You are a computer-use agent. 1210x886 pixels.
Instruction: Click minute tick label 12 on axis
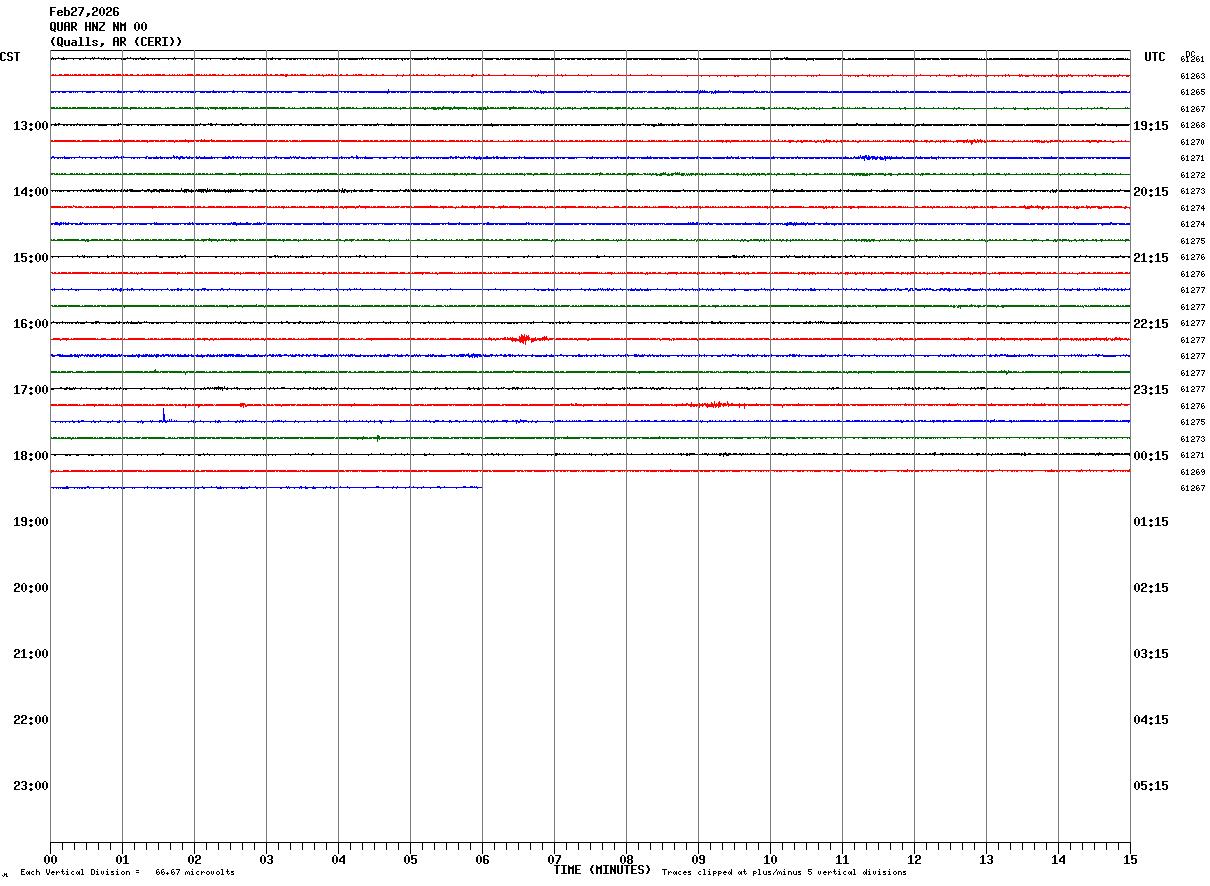pos(914,860)
